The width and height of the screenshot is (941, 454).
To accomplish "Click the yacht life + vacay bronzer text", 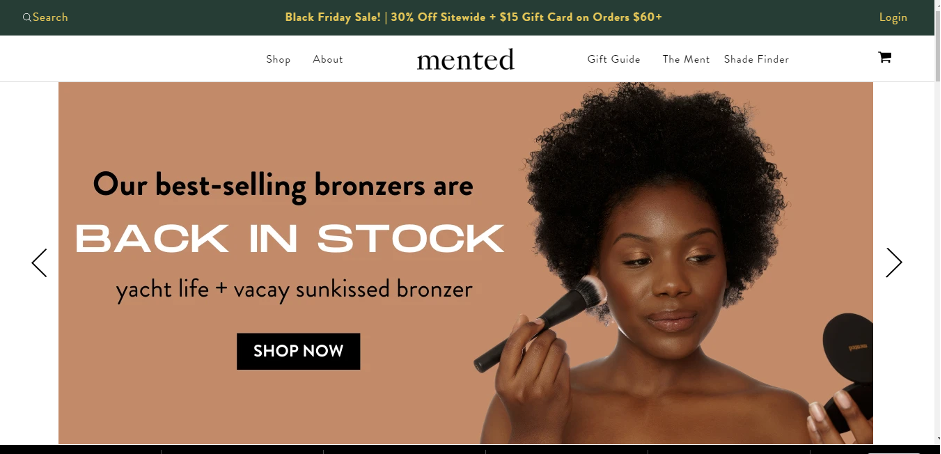I will (x=294, y=290).
